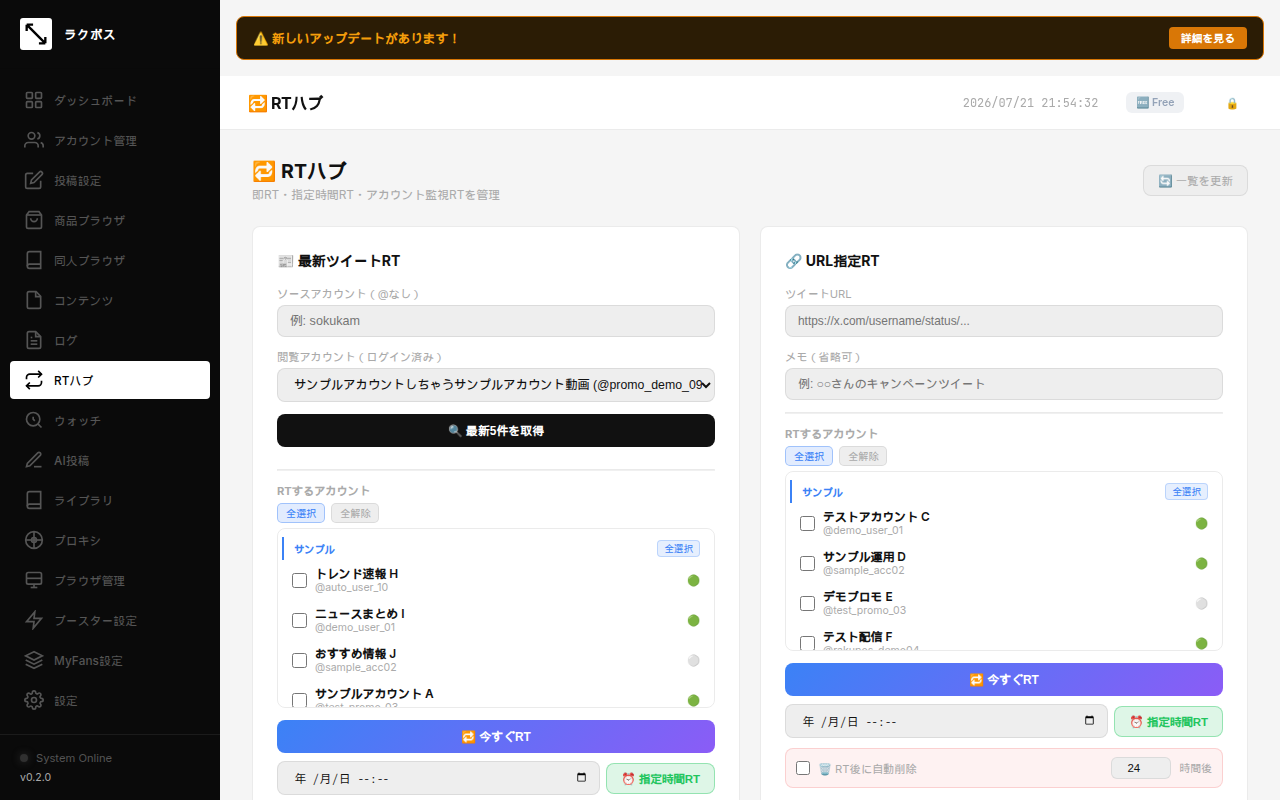The width and height of the screenshot is (1280, 800).
Task: Click 最新5件を取得 button
Action: [x=496, y=430]
